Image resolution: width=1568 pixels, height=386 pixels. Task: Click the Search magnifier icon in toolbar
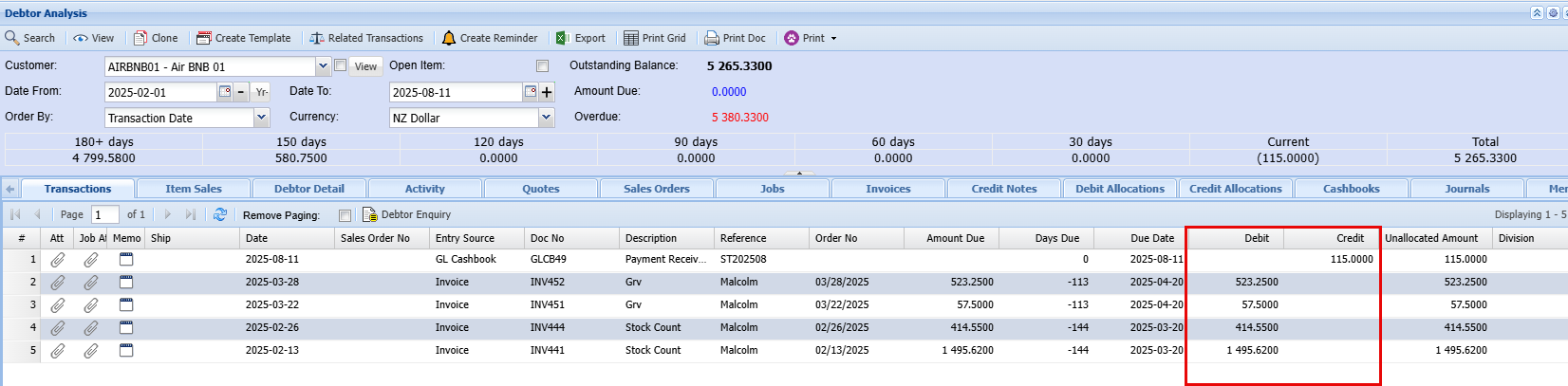12,38
